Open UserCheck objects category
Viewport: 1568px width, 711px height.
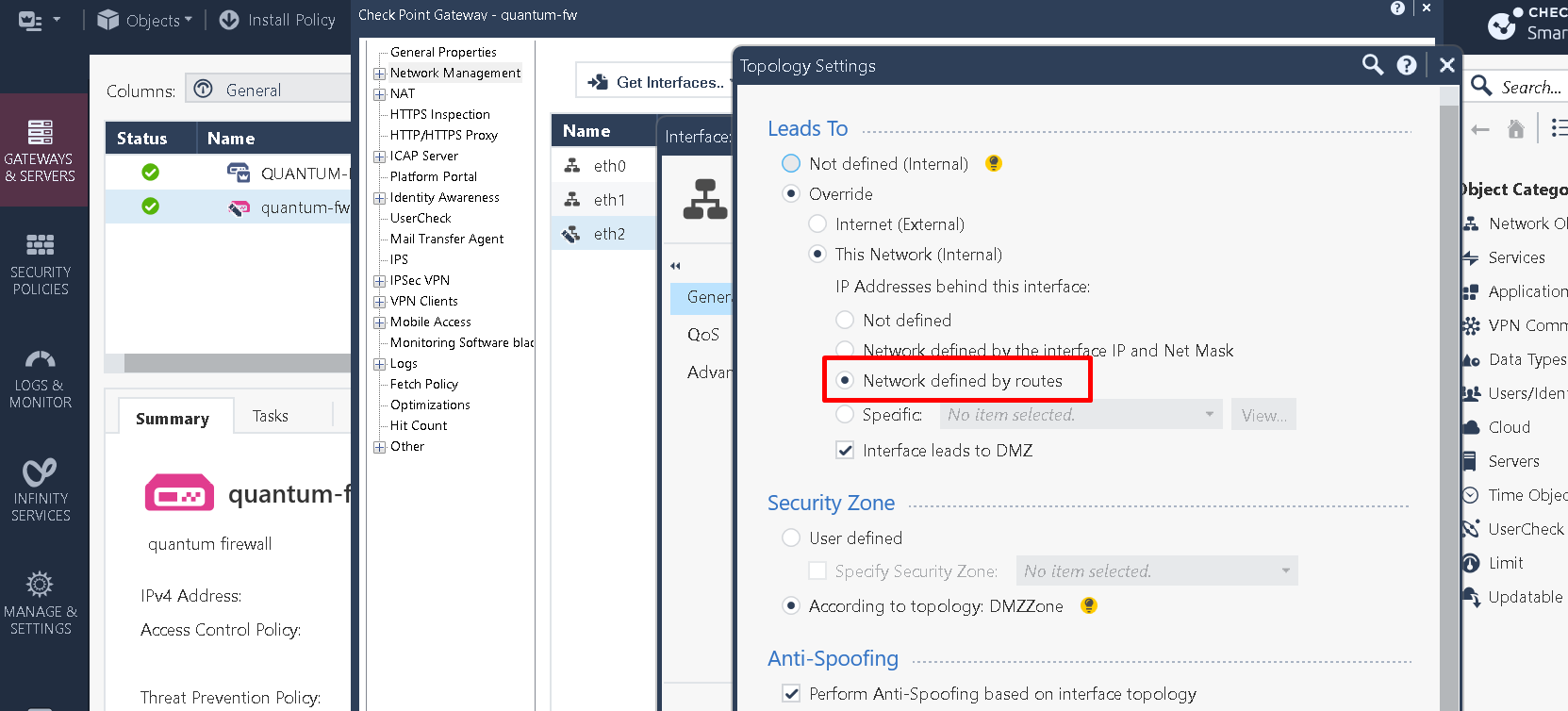1514,529
